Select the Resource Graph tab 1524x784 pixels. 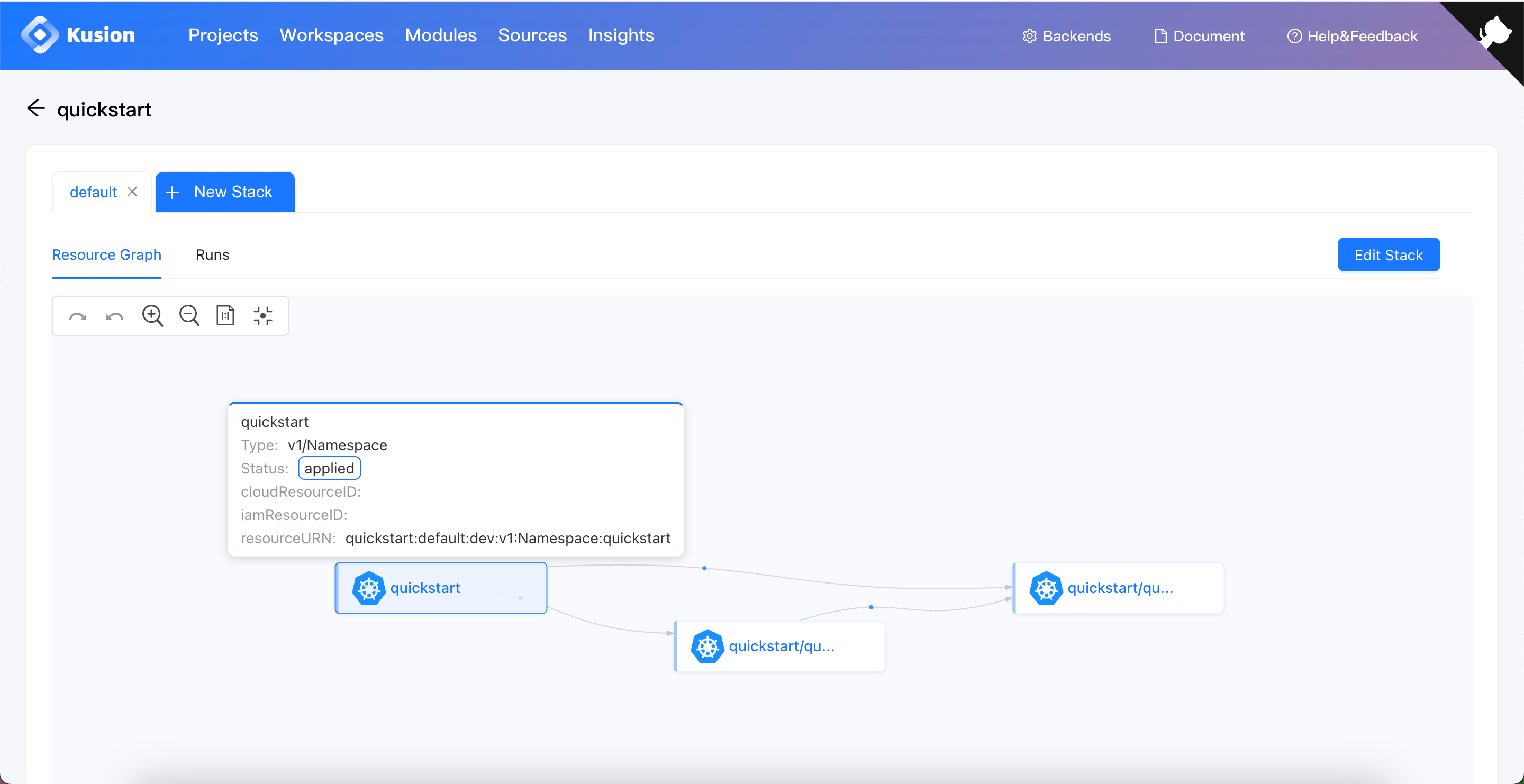(106, 254)
